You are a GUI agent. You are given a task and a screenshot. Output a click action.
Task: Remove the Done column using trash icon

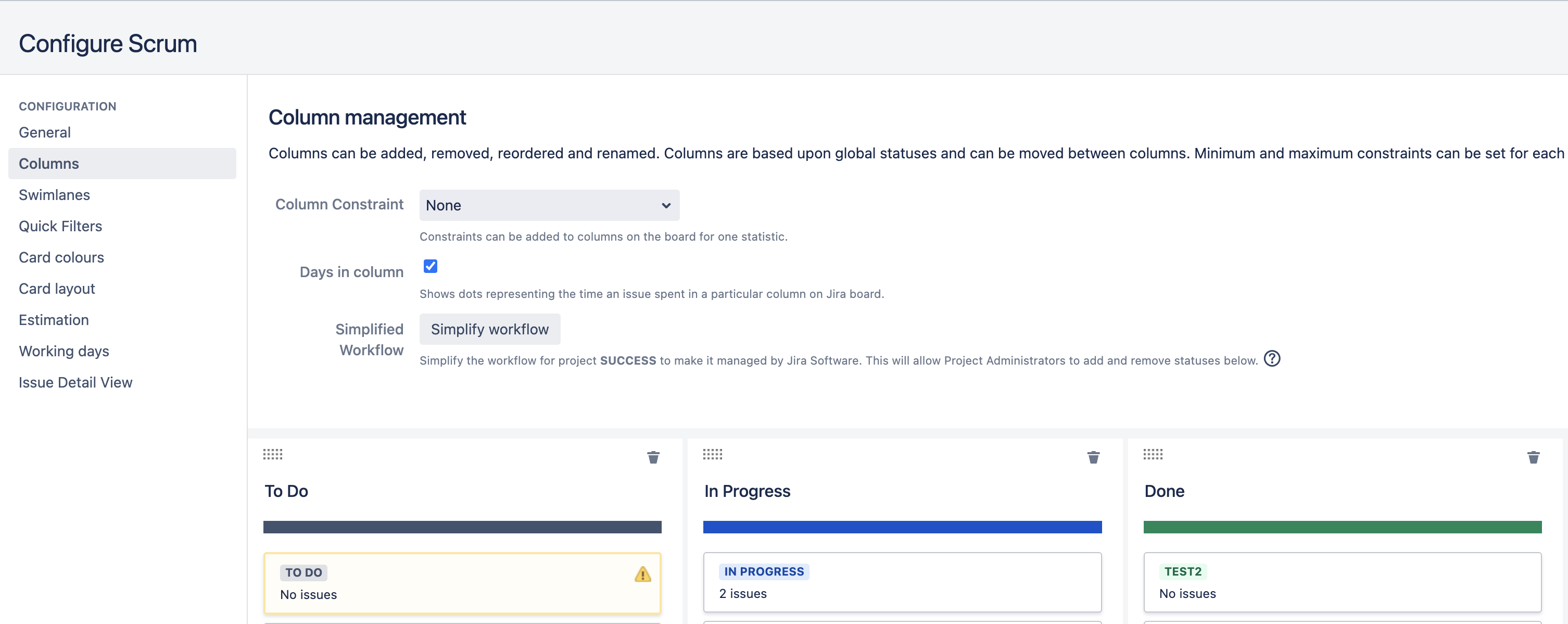[1533, 457]
